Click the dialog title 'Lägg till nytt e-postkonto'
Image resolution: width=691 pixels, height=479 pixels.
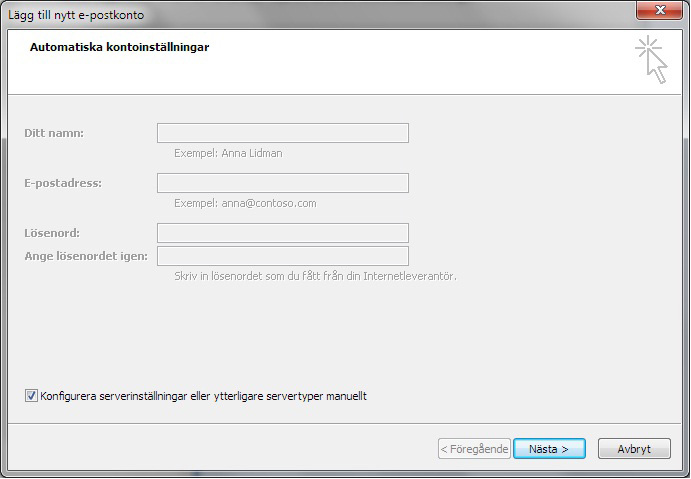(76, 15)
